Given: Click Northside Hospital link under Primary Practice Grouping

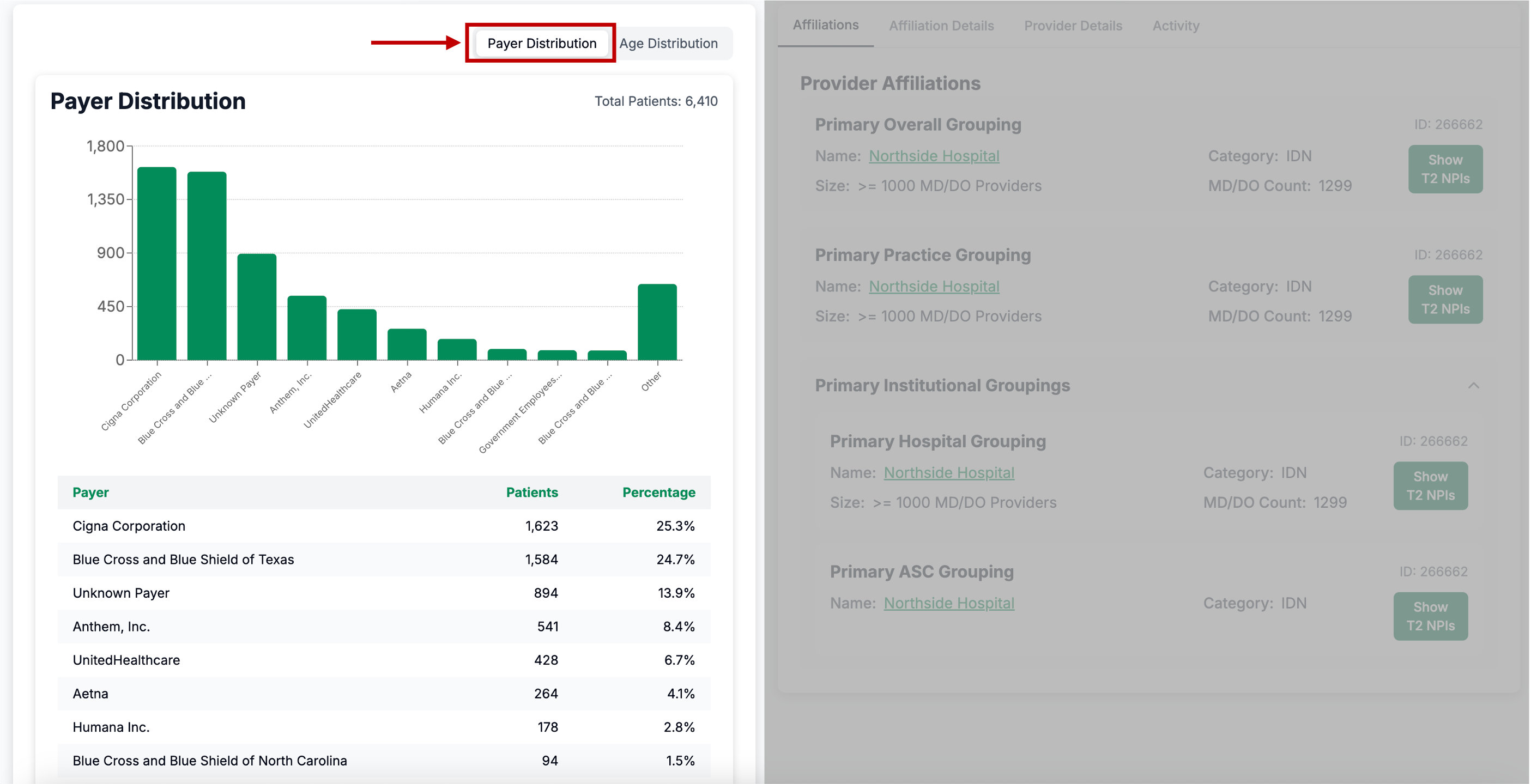Looking at the screenshot, I should click(x=933, y=286).
